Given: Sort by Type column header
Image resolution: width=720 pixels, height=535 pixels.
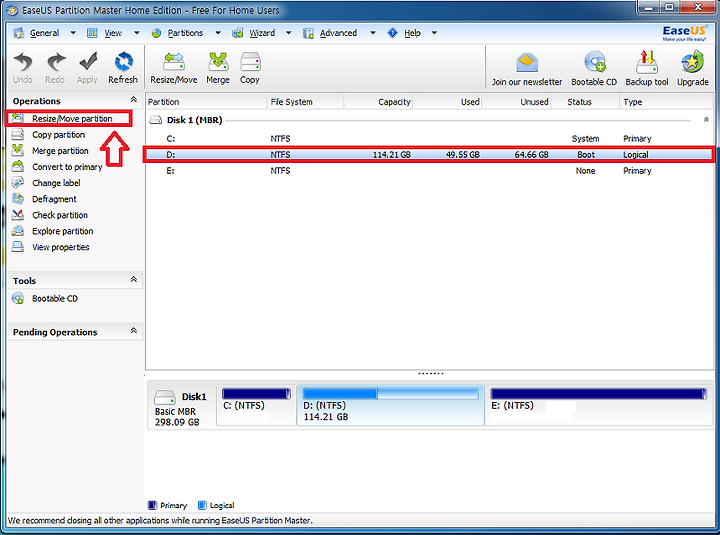Looking at the screenshot, I should (666, 102).
